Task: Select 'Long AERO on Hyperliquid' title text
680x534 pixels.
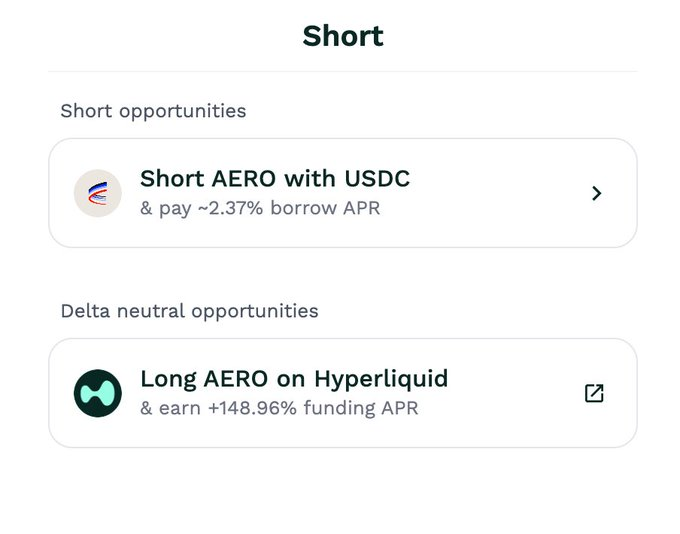Action: click(x=294, y=379)
